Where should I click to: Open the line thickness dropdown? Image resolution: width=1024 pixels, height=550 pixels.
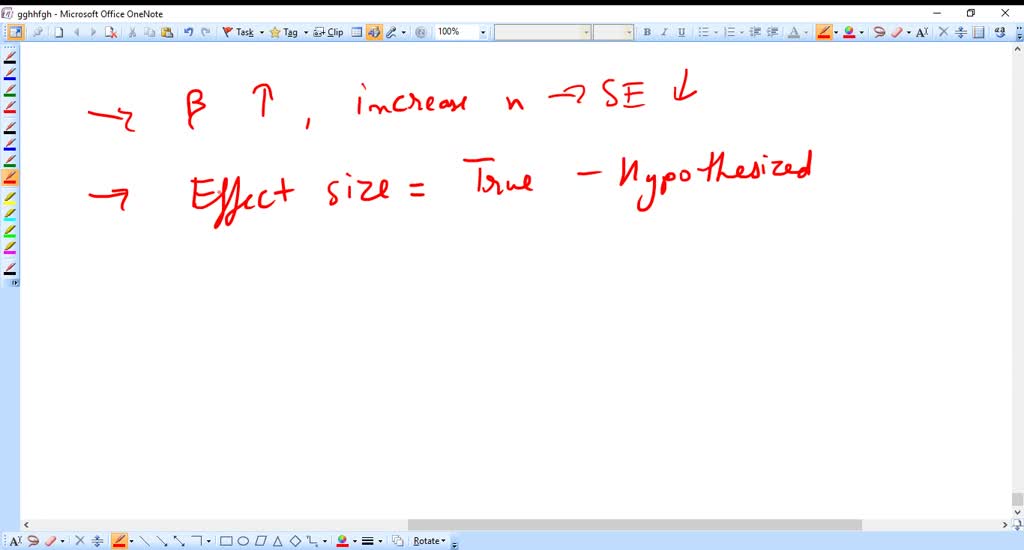point(380,541)
